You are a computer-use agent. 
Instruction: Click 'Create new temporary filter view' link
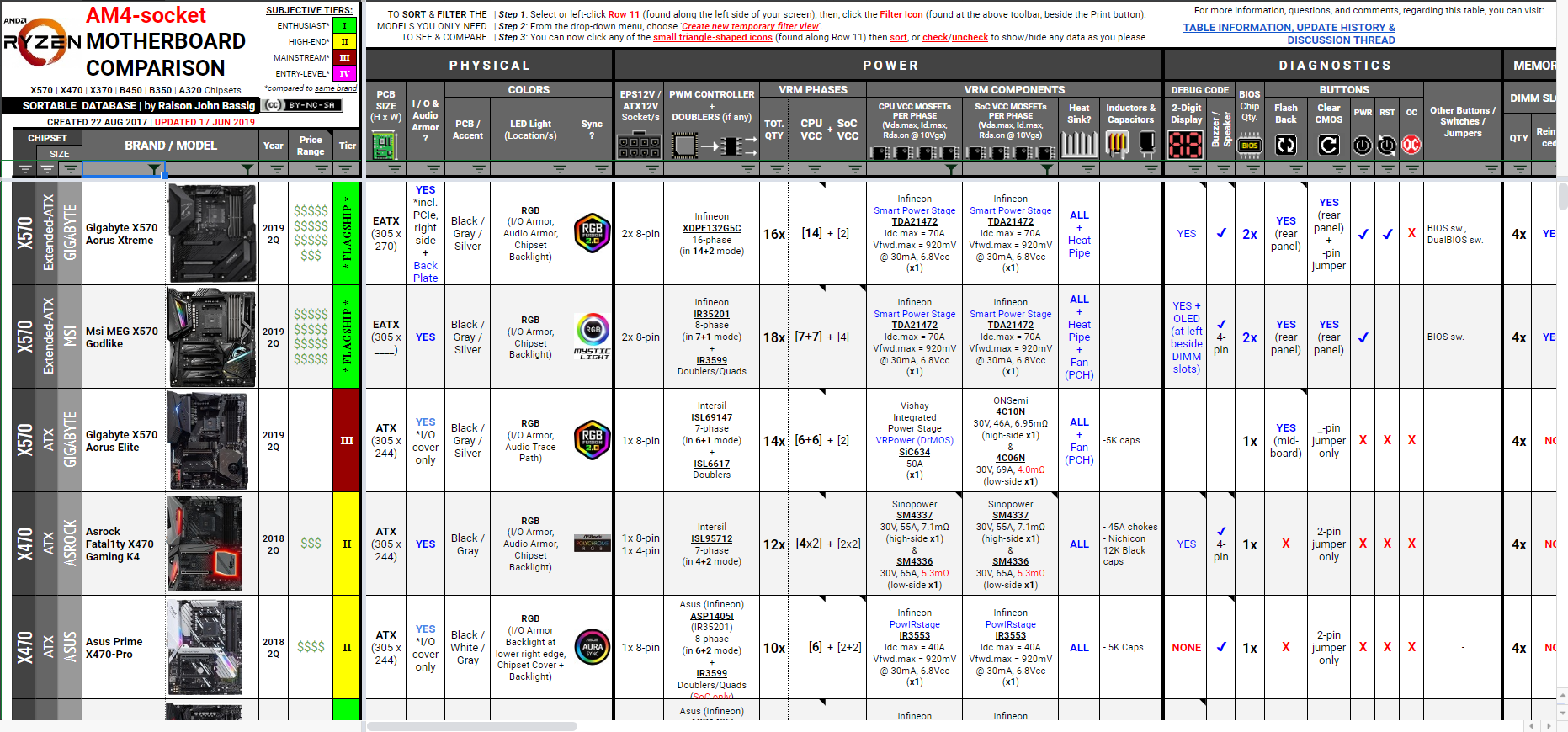click(x=750, y=26)
